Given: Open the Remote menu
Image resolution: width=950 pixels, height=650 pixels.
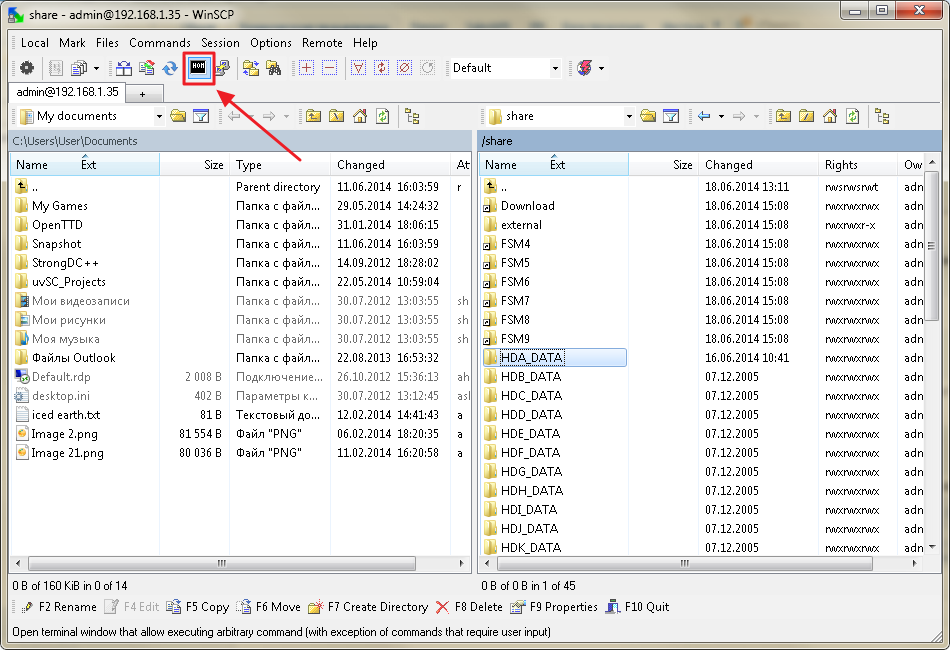Looking at the screenshot, I should point(322,43).
